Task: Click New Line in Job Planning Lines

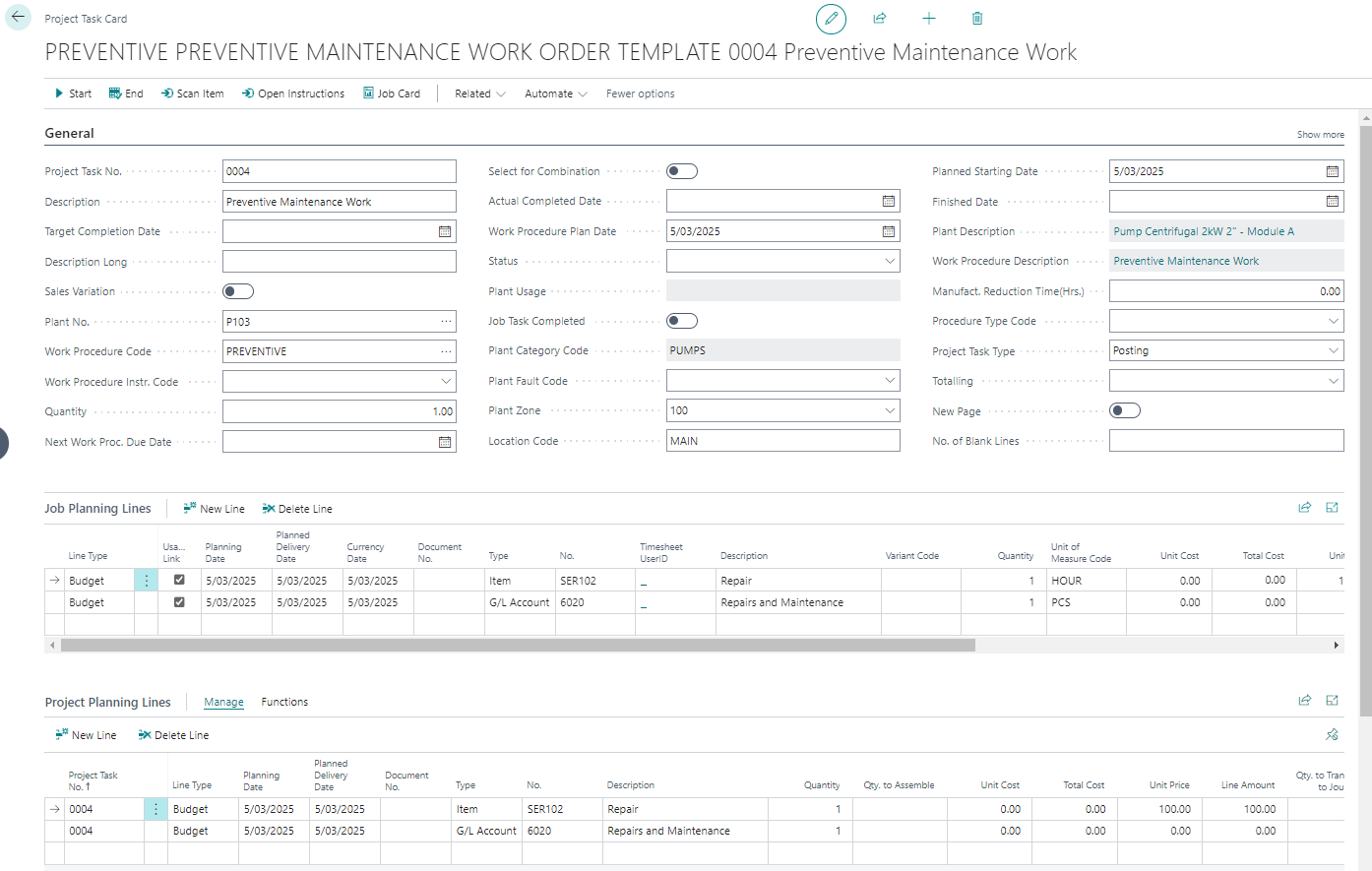Action: coord(214,509)
